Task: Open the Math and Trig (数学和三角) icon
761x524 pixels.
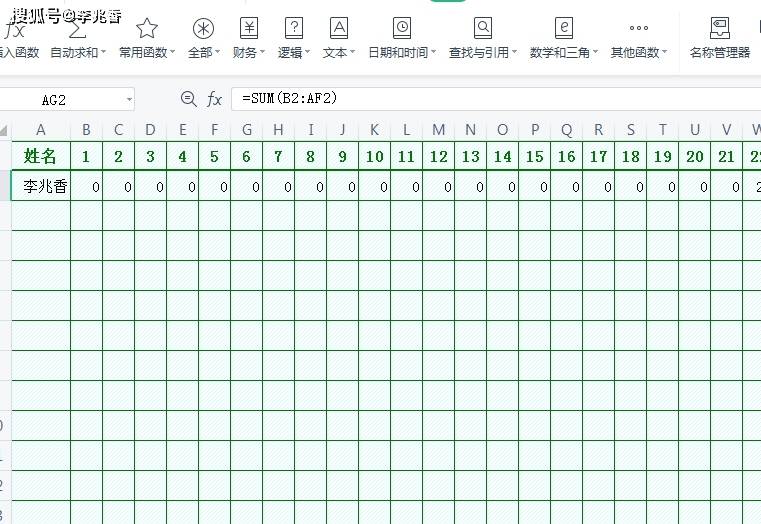Action: tap(564, 28)
